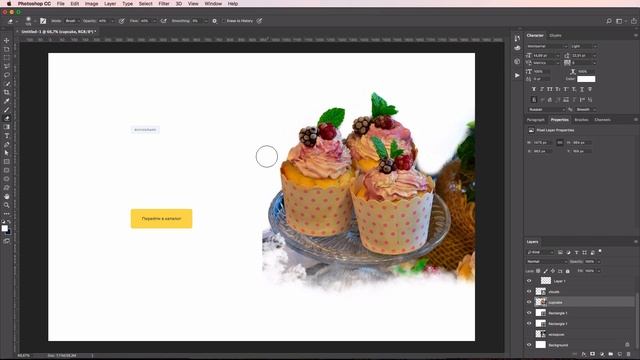Open eraser Mode dropdown
Screen dimensions: 640x360
72,21
